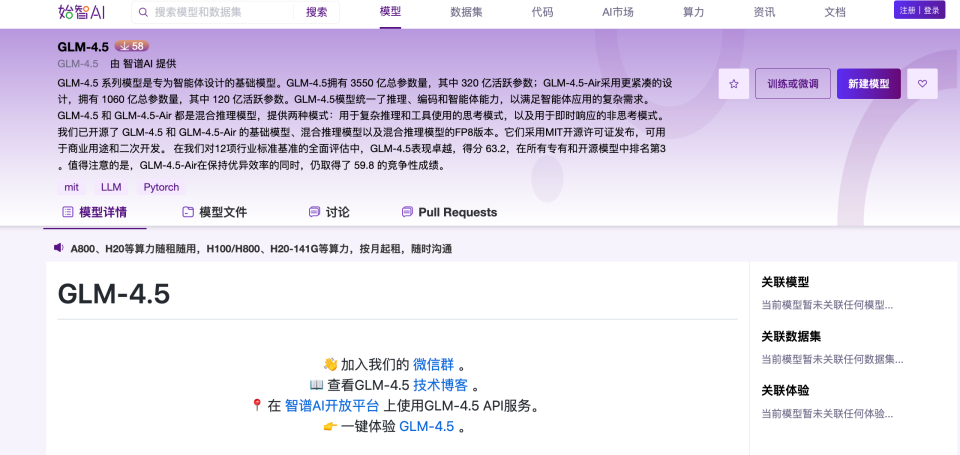Open the AI市场 navigation tab

[618, 12]
